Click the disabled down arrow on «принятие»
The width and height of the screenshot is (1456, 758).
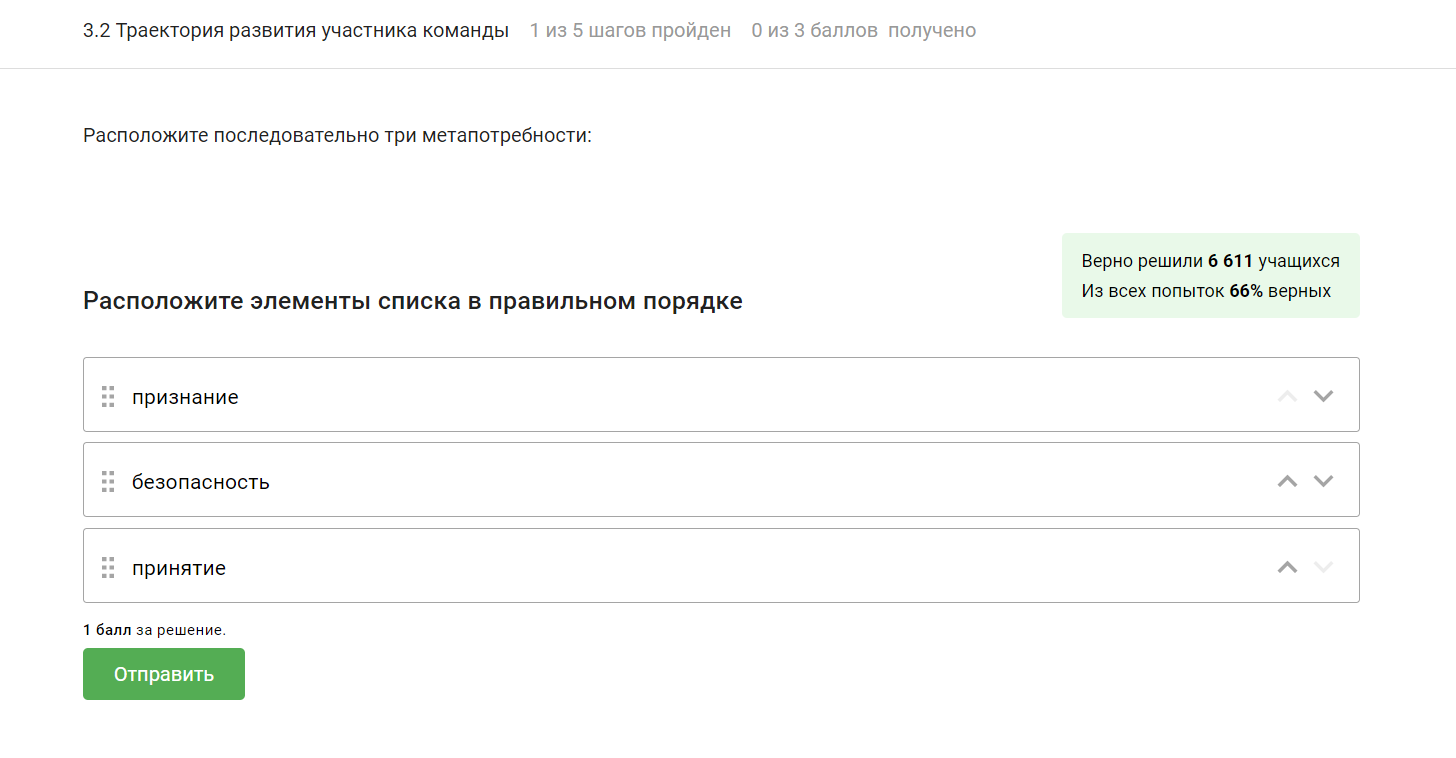tap(1323, 567)
